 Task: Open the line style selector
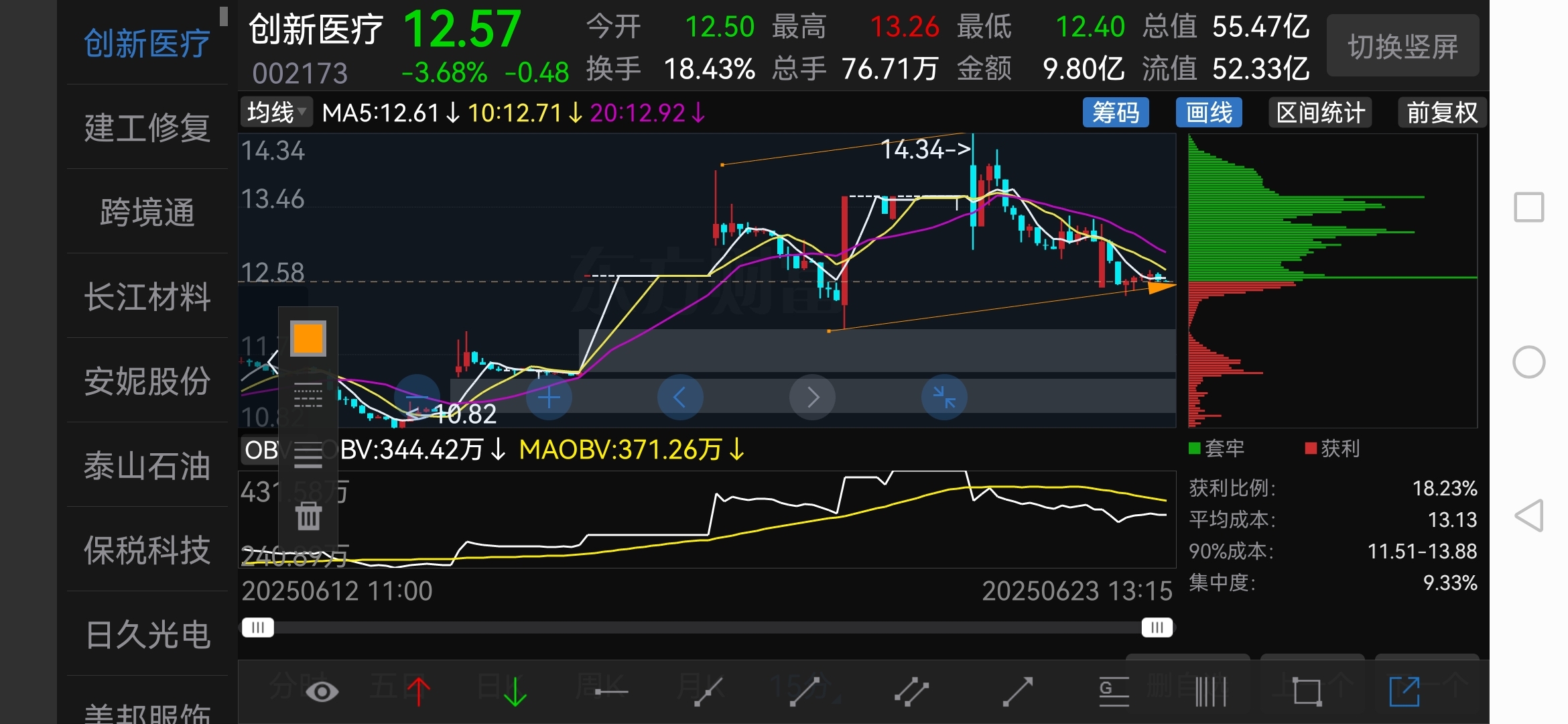(x=308, y=396)
